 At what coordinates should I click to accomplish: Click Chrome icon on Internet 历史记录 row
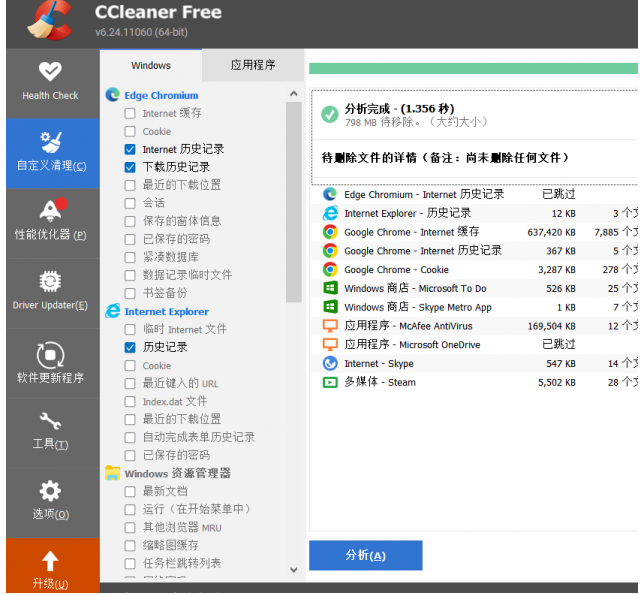click(x=330, y=251)
